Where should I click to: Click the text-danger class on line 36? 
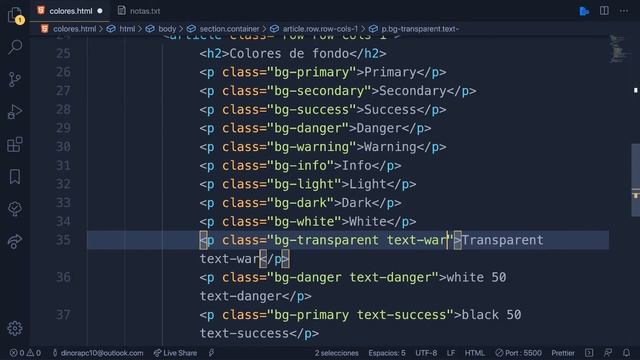[391, 278]
